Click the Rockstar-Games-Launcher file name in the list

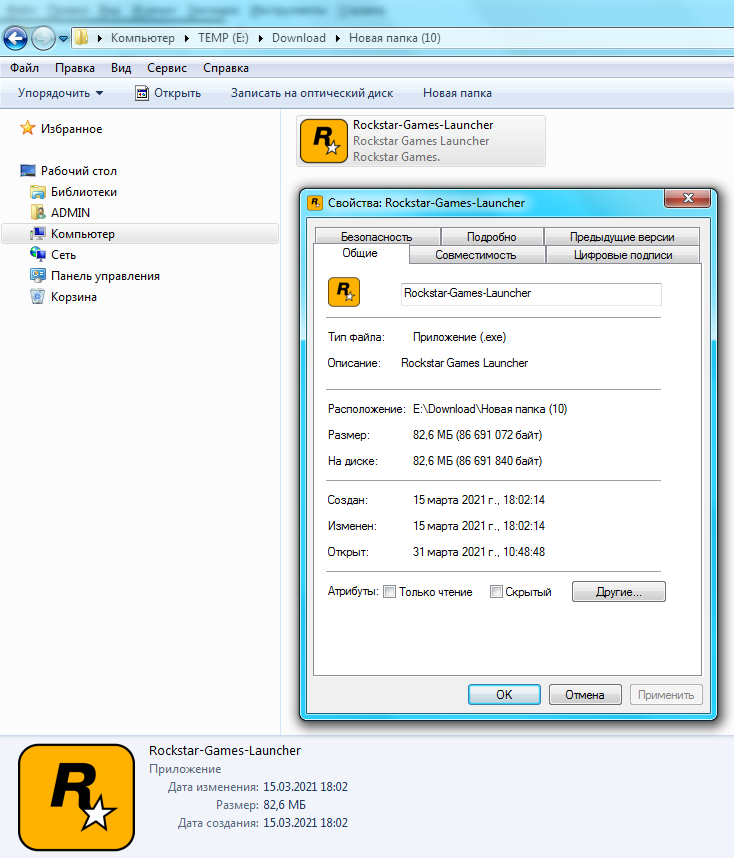point(423,125)
